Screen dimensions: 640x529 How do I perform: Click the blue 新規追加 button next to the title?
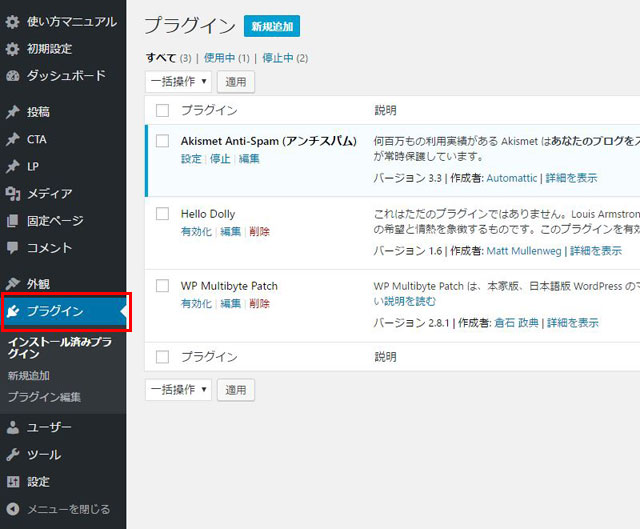[272, 26]
